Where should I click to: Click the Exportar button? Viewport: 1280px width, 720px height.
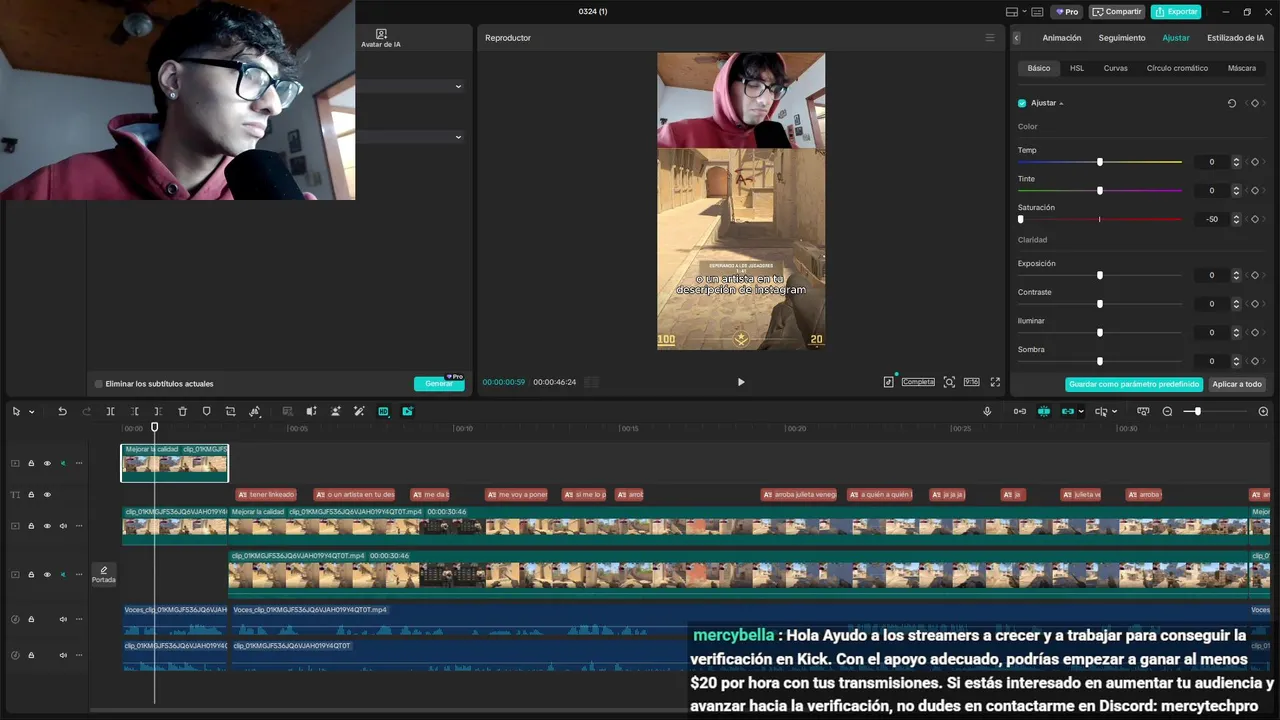[1176, 12]
